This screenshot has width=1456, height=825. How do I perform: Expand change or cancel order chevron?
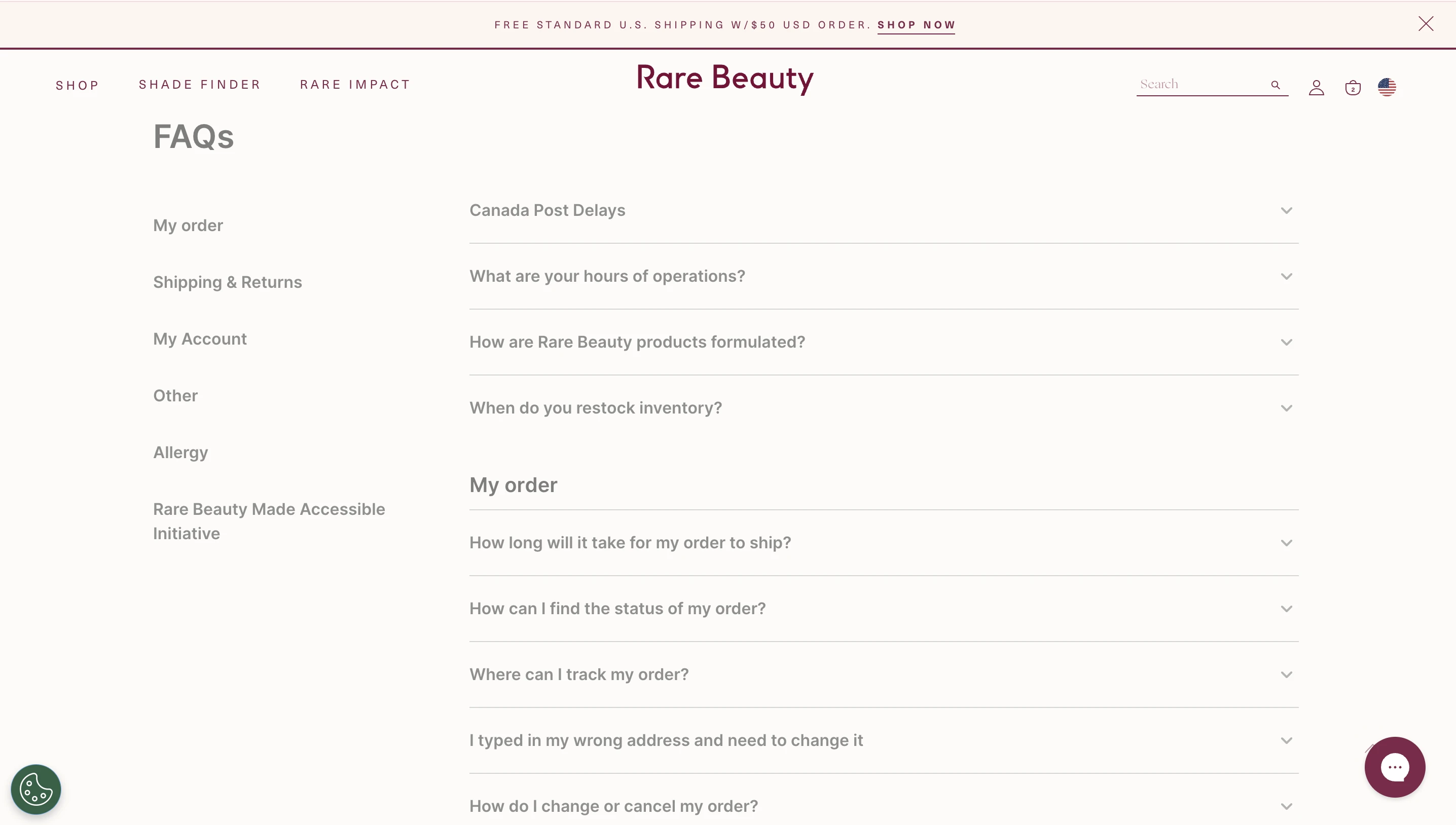tap(1286, 806)
